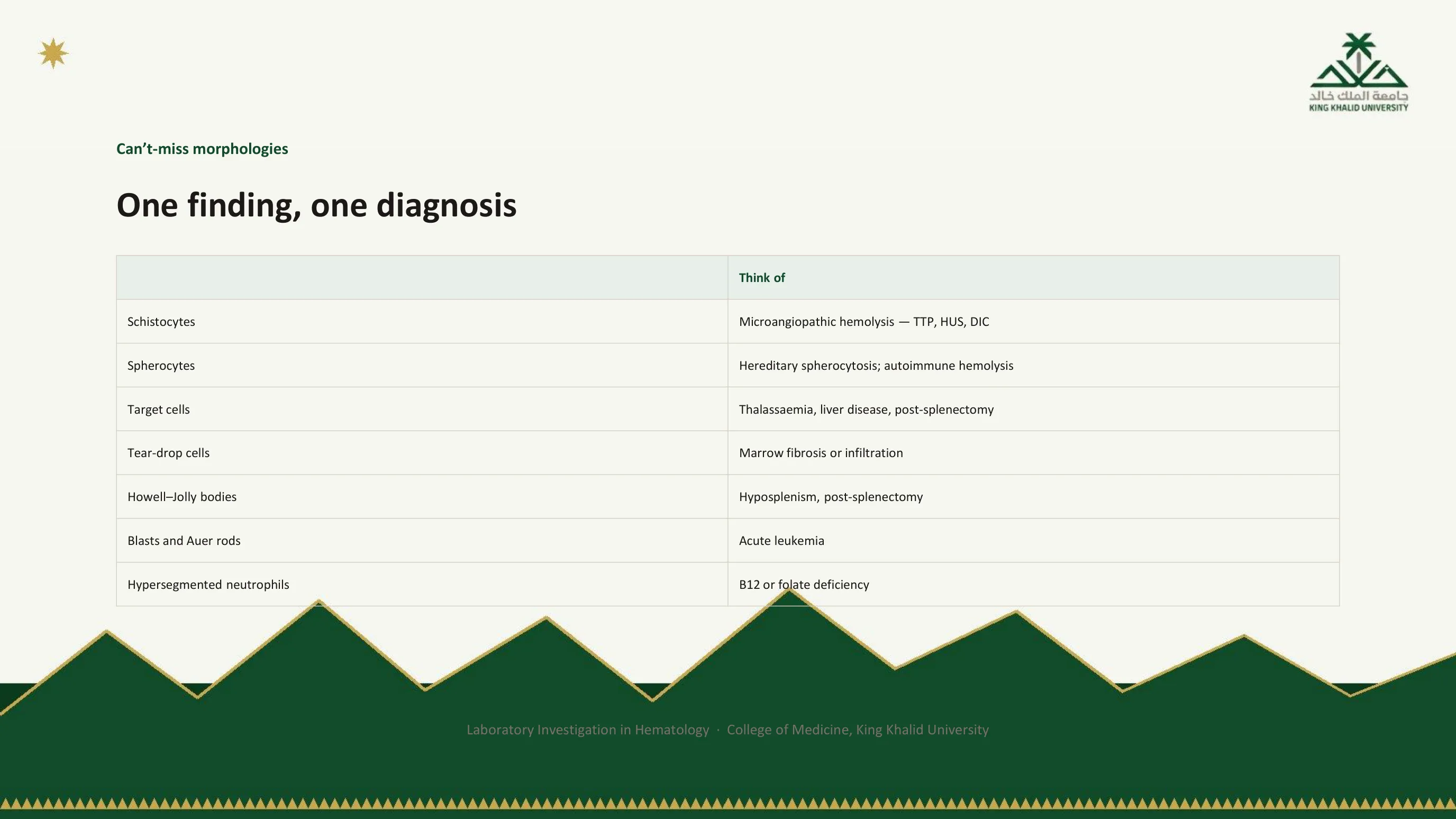Viewport: 1456px width, 819px height.
Task: Select the 'Tear-drop cells' cell
Action: (x=422, y=453)
